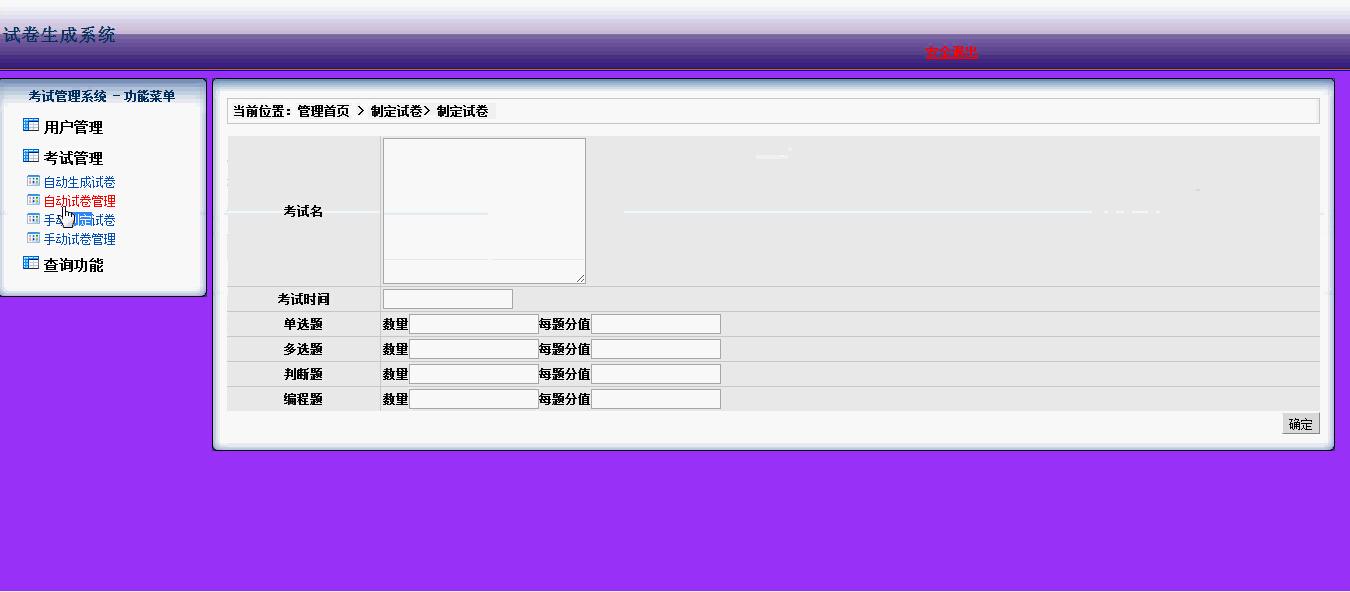
Task: Click the small icon beside 自动试卷管理
Action: (33, 200)
